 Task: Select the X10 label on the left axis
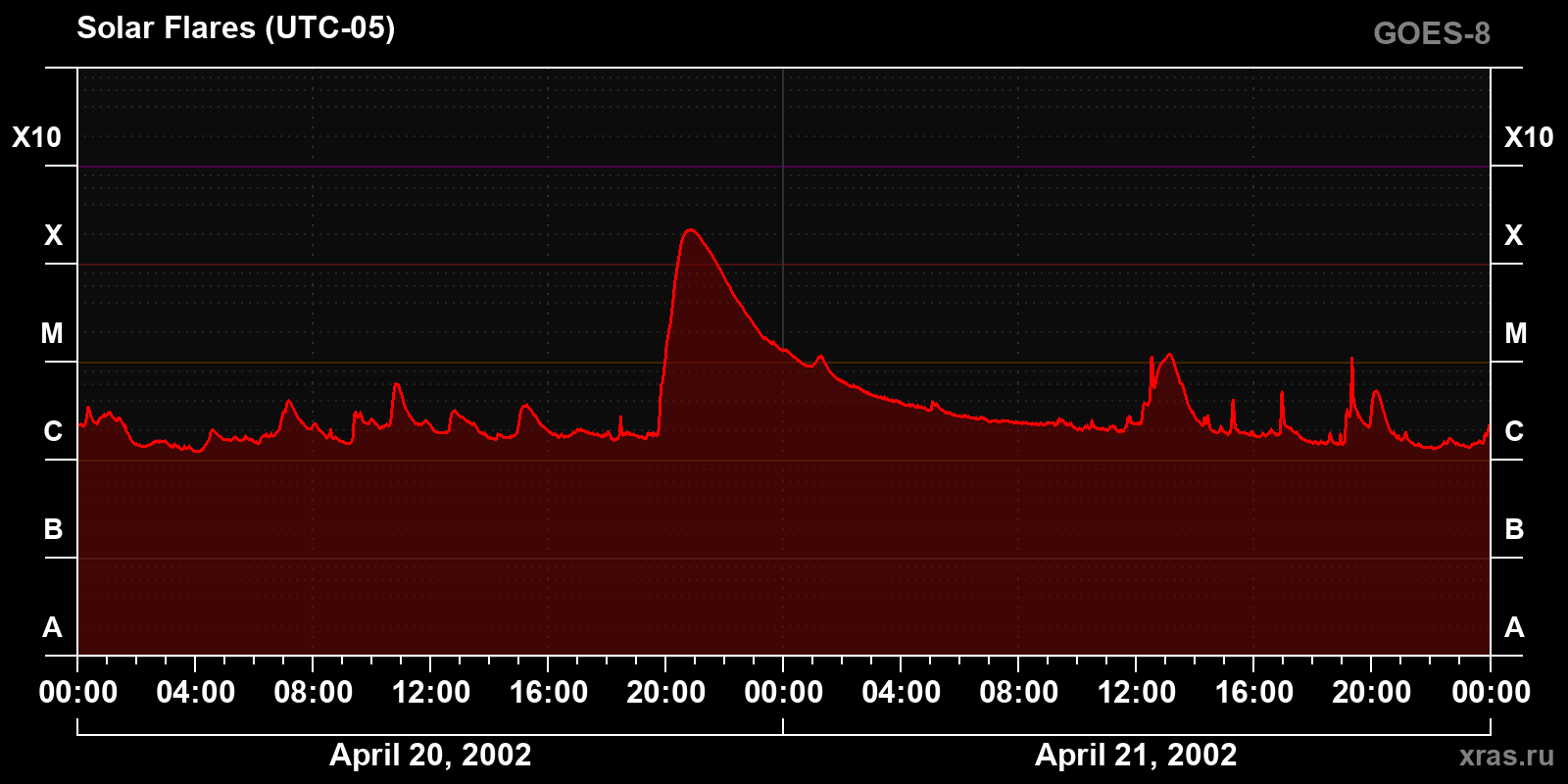pyautogui.click(x=37, y=137)
